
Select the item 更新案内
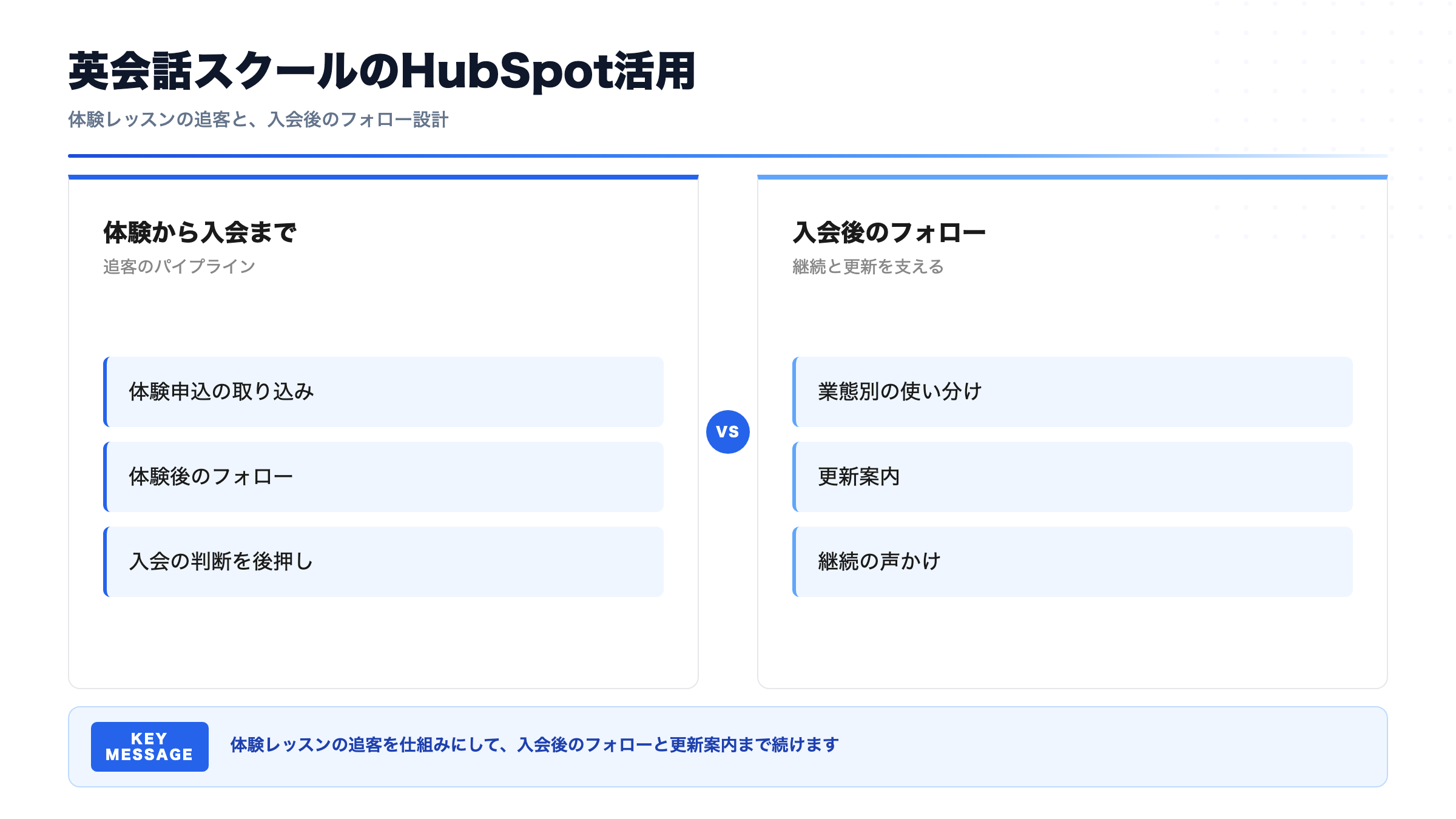point(1073,477)
